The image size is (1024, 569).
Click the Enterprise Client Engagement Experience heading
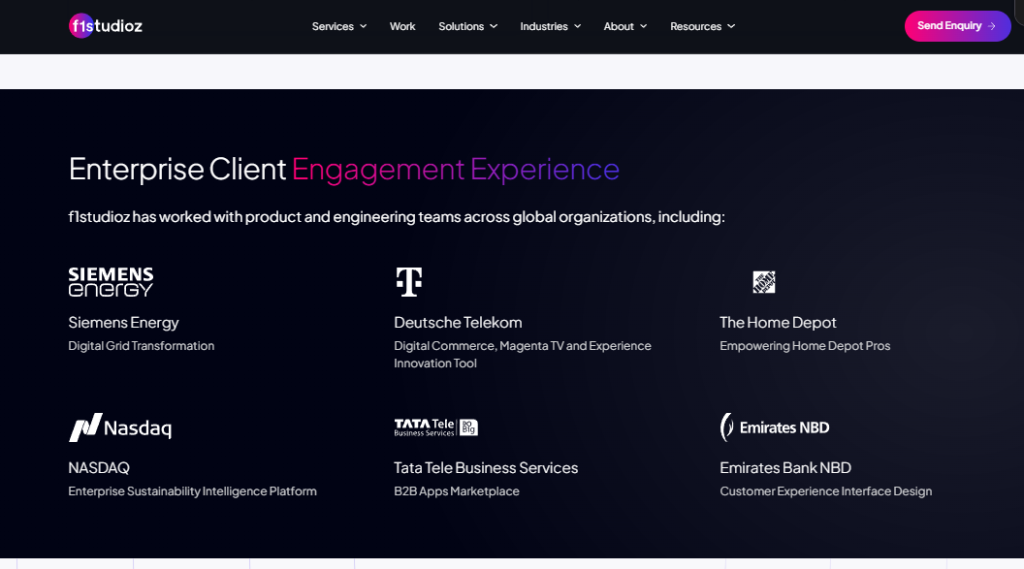(344, 169)
